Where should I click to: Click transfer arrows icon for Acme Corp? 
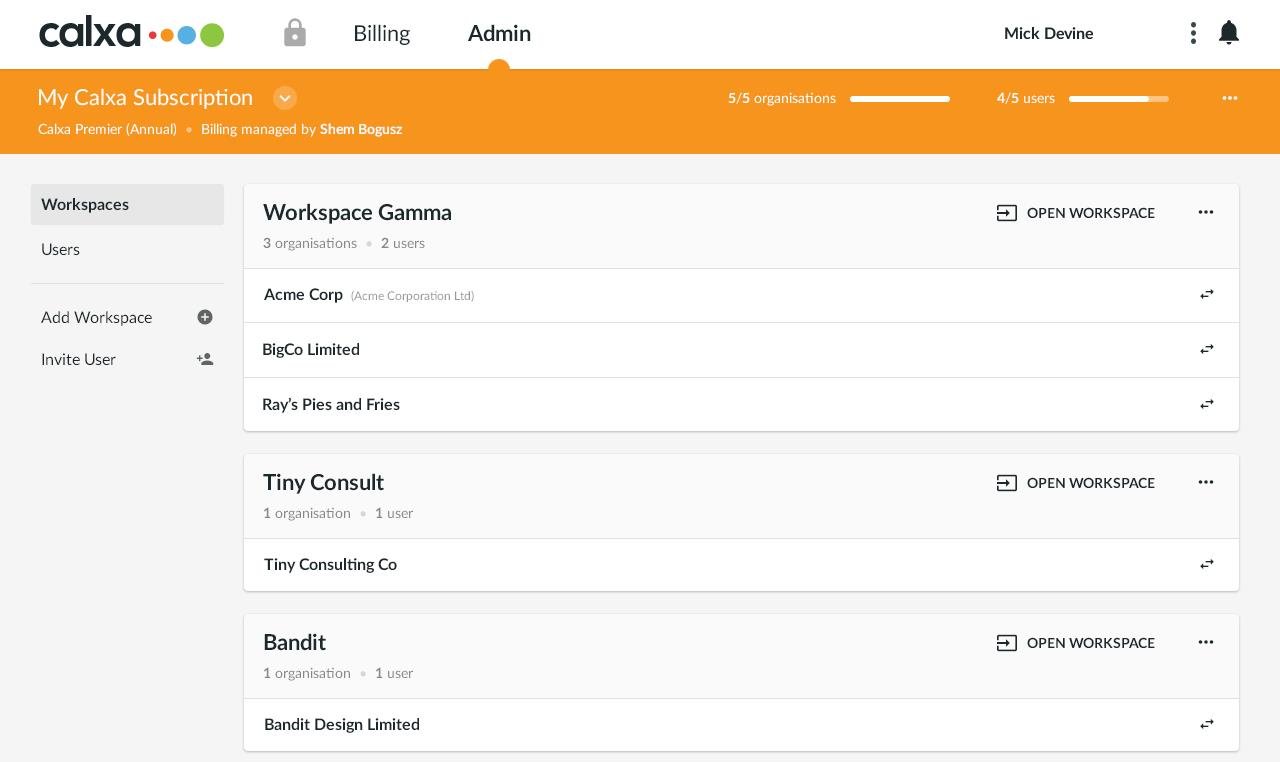(1207, 295)
